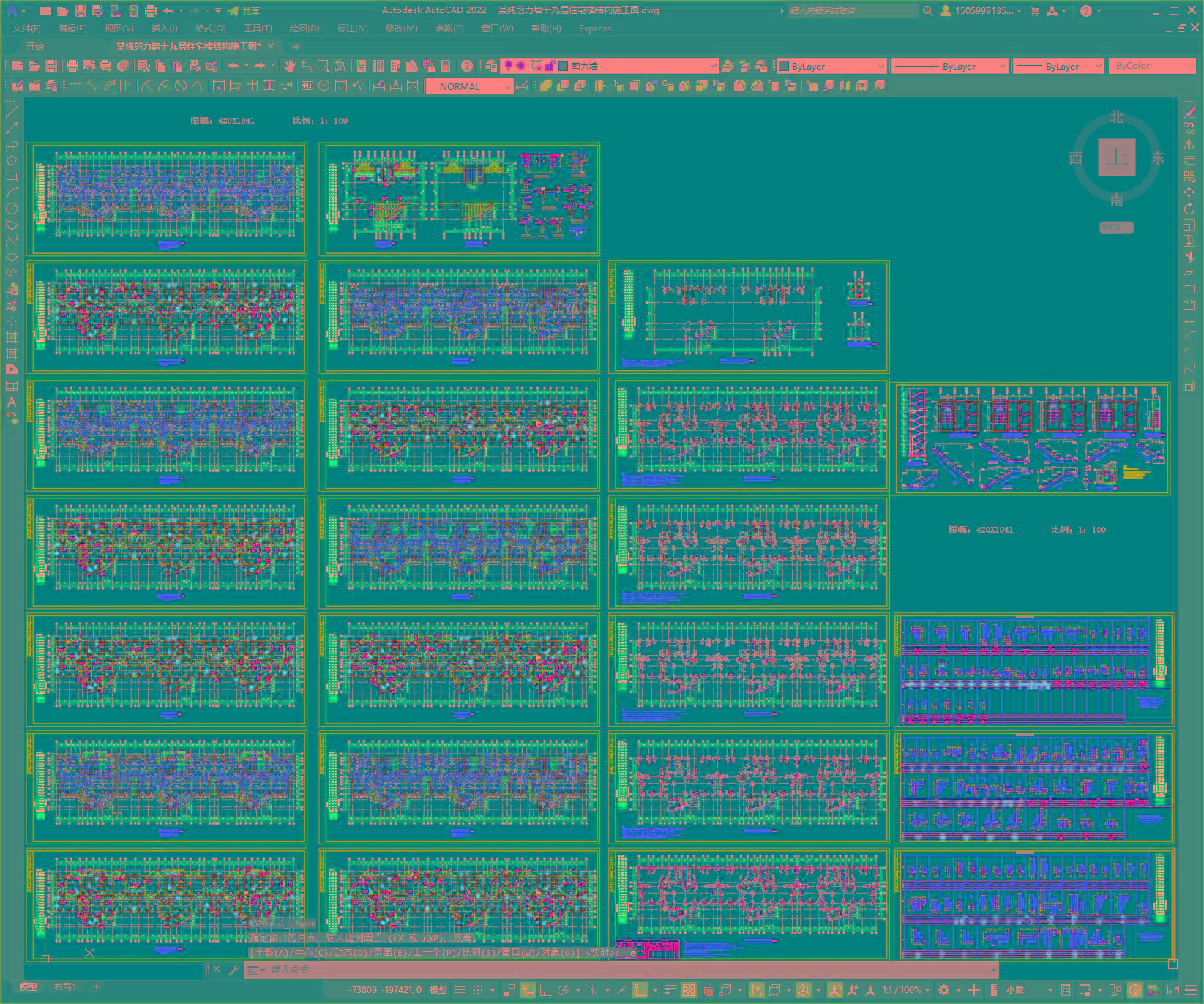1204x1004 pixels.
Task: Select the Hatch tool in draw toolbar
Action: click(x=11, y=337)
